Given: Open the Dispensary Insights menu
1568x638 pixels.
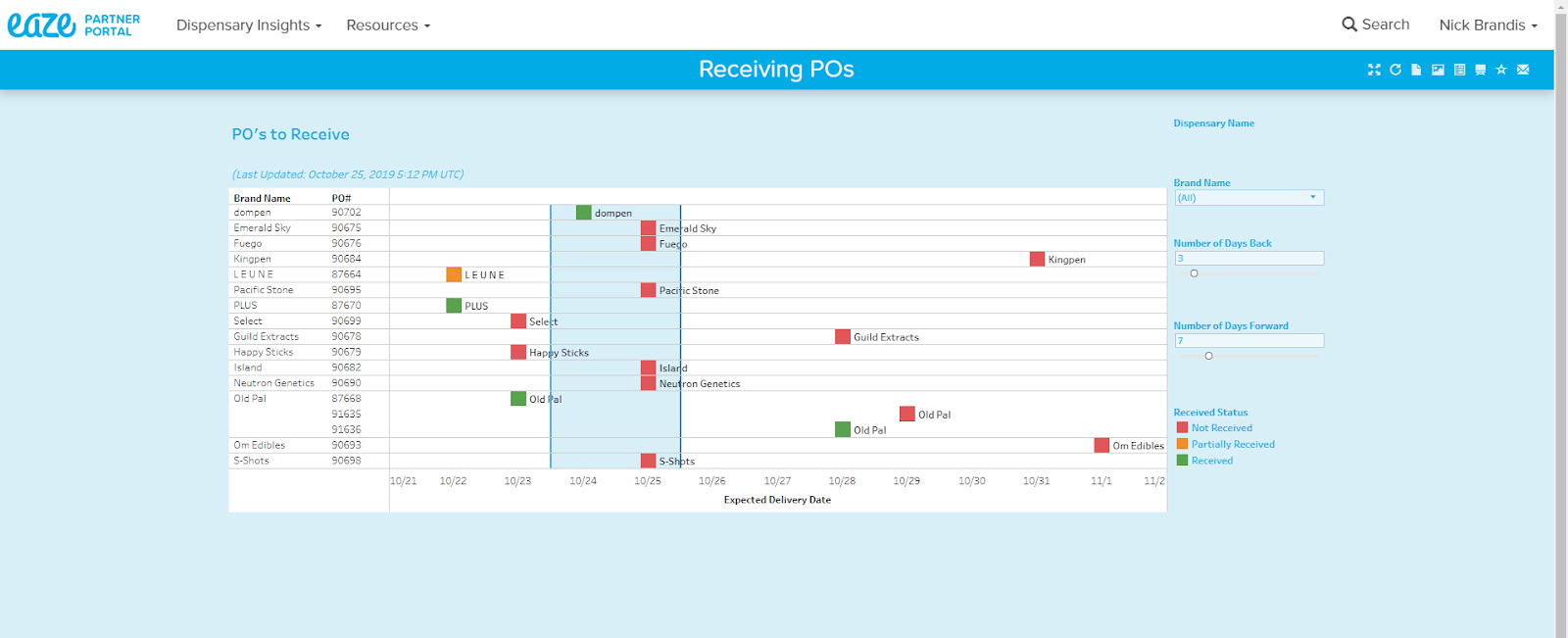Looking at the screenshot, I should click(249, 25).
